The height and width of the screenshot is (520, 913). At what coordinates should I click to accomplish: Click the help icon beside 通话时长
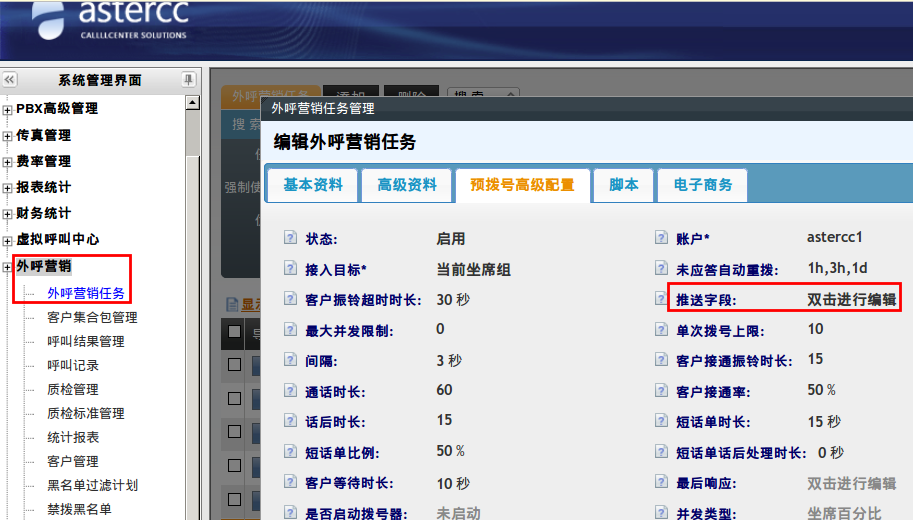(x=291, y=391)
